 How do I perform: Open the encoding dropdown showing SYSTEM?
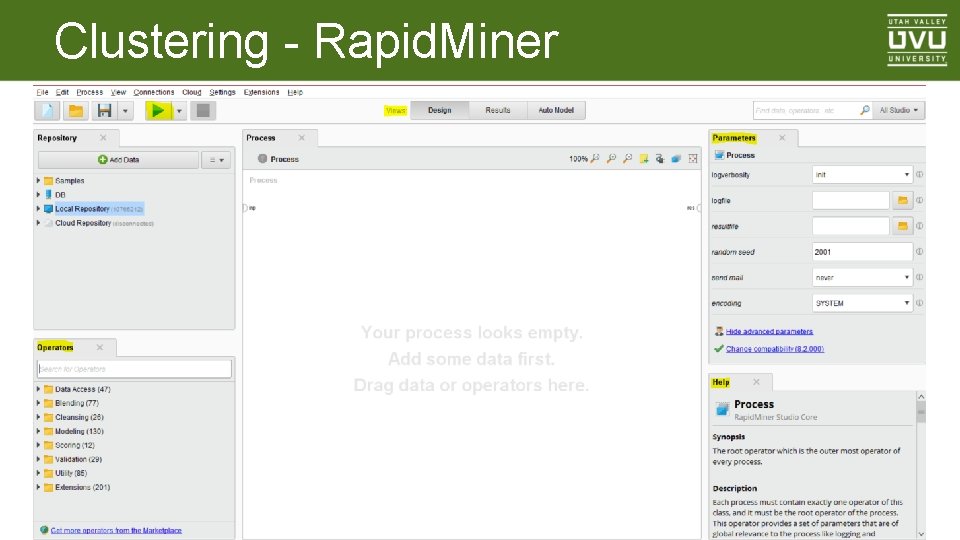click(863, 303)
